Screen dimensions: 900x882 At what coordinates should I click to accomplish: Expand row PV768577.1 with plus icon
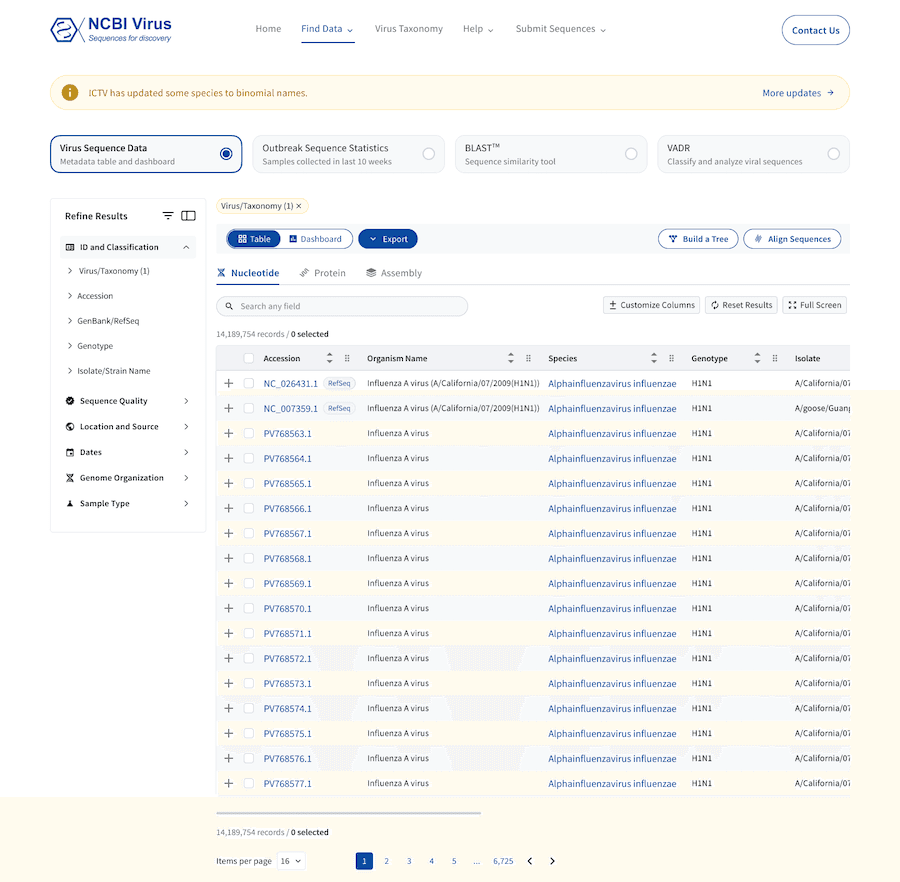(x=228, y=783)
